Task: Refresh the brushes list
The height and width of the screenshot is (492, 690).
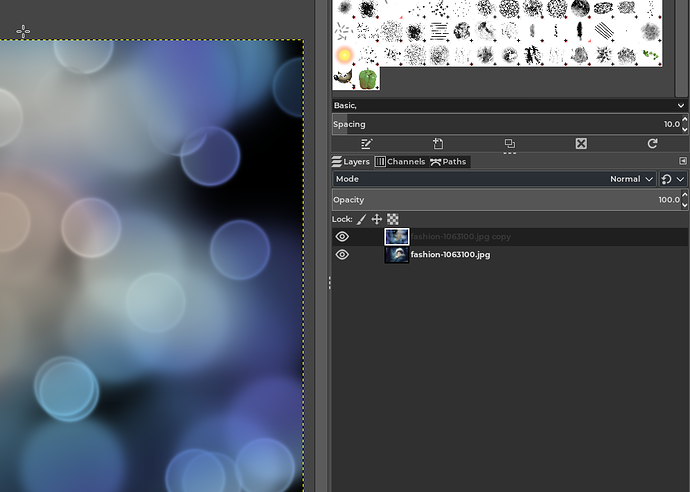Action: pos(652,144)
